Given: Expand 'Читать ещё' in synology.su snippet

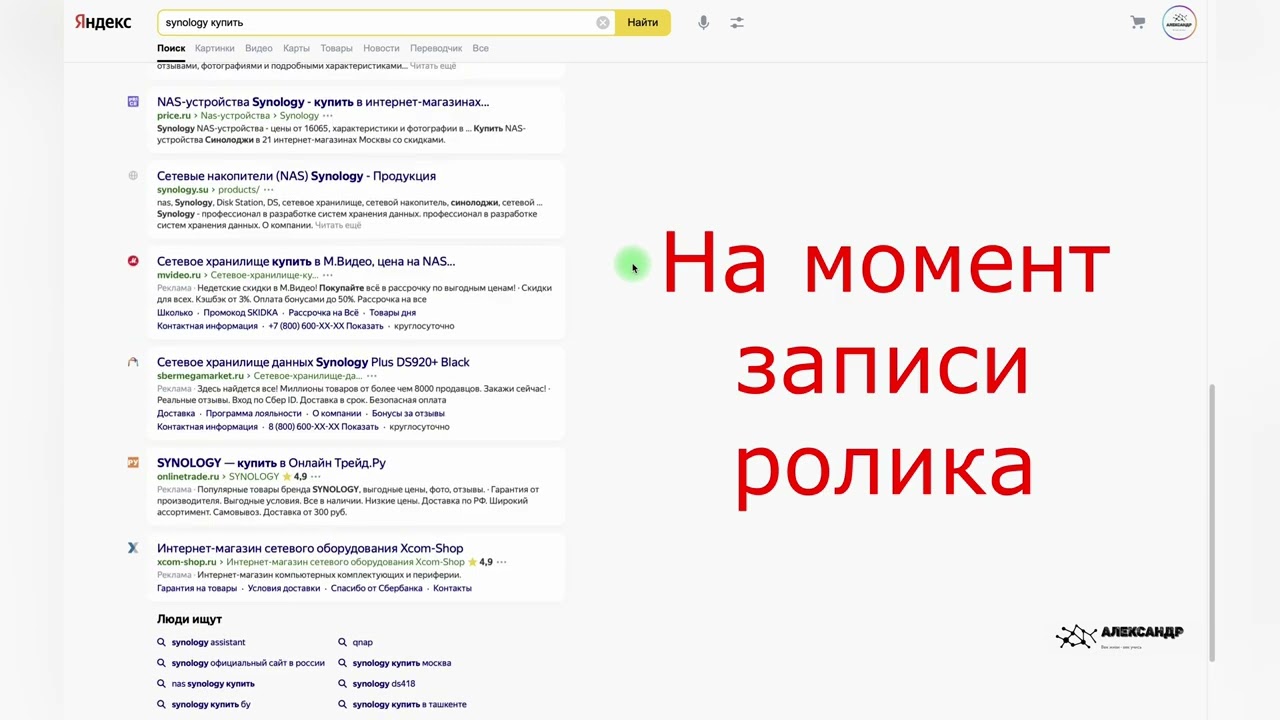Looking at the screenshot, I should [338, 226].
